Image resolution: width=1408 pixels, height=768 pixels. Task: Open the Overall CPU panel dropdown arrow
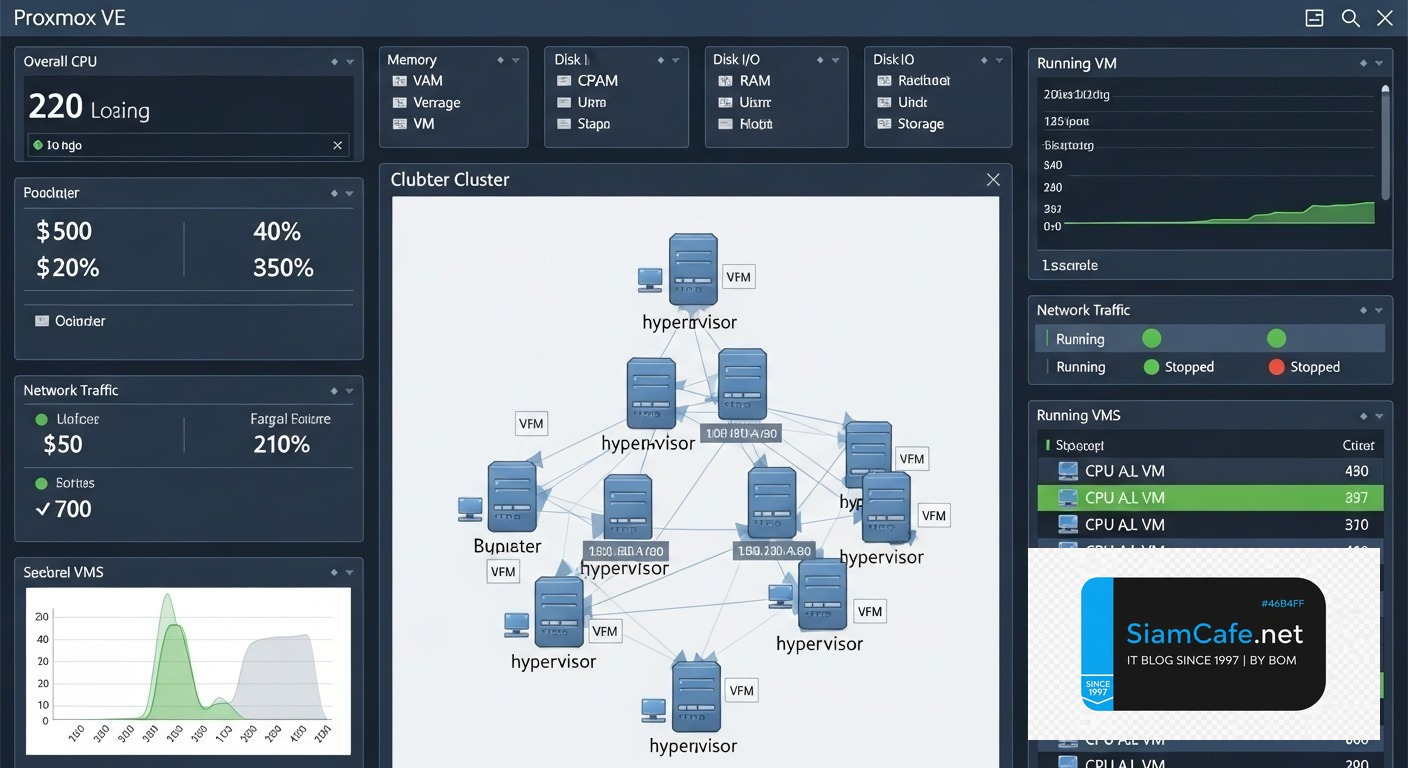click(349, 62)
